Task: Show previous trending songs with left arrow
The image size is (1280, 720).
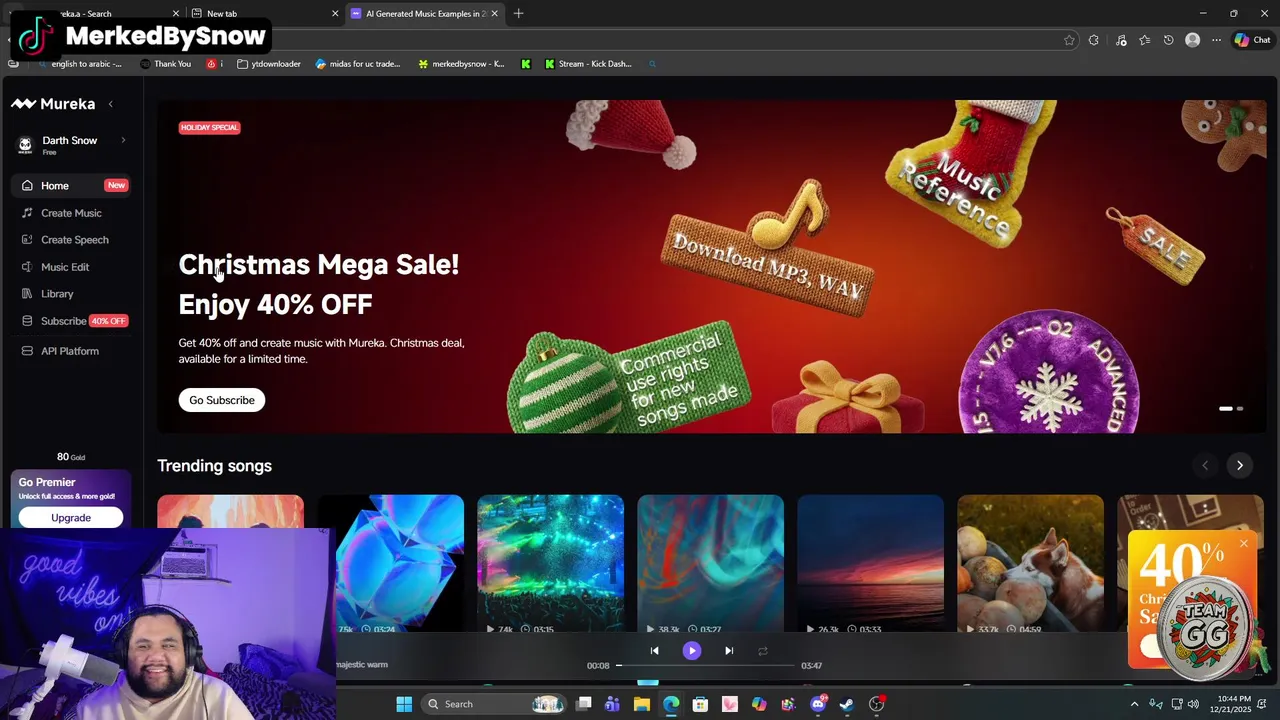Action: point(1205,465)
